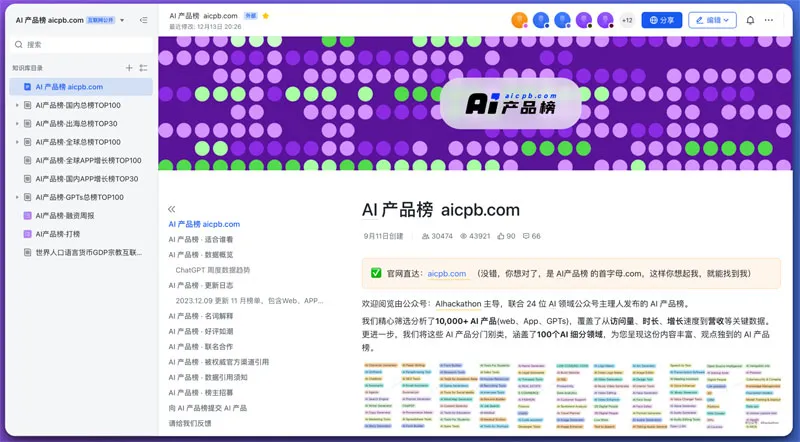Click the 9月11日创建 creation date
The width and height of the screenshot is (800, 442).
coord(383,236)
